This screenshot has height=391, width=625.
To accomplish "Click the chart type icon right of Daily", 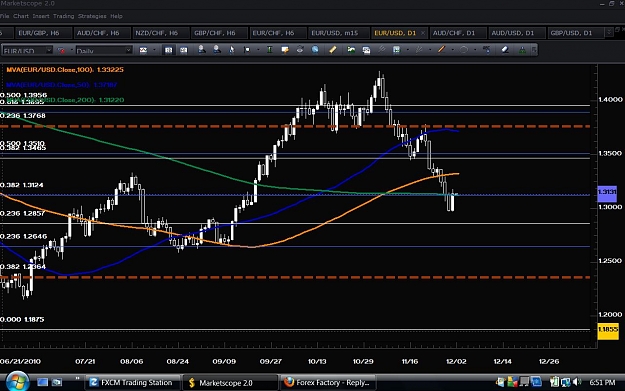I will [x=143, y=50].
